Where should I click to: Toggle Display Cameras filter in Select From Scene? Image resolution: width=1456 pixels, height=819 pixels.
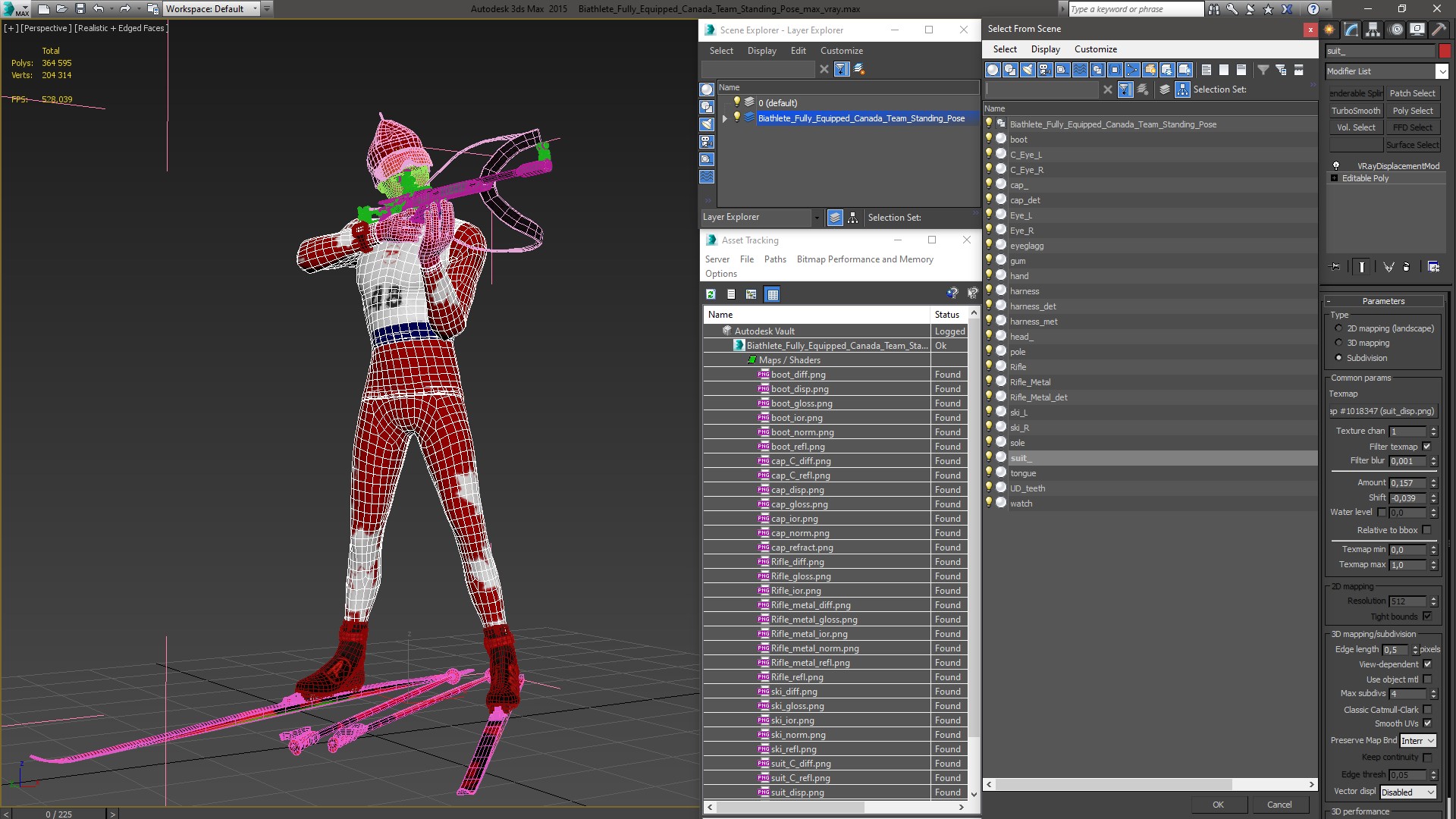tap(1045, 70)
